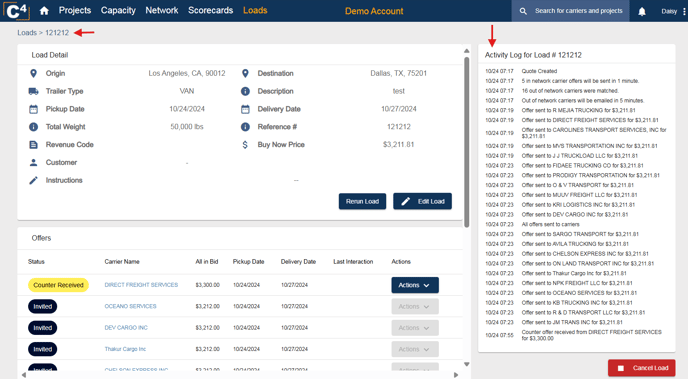The image size is (688, 379).
Task: Click the Status column header
Action: pyautogui.click(x=36, y=262)
